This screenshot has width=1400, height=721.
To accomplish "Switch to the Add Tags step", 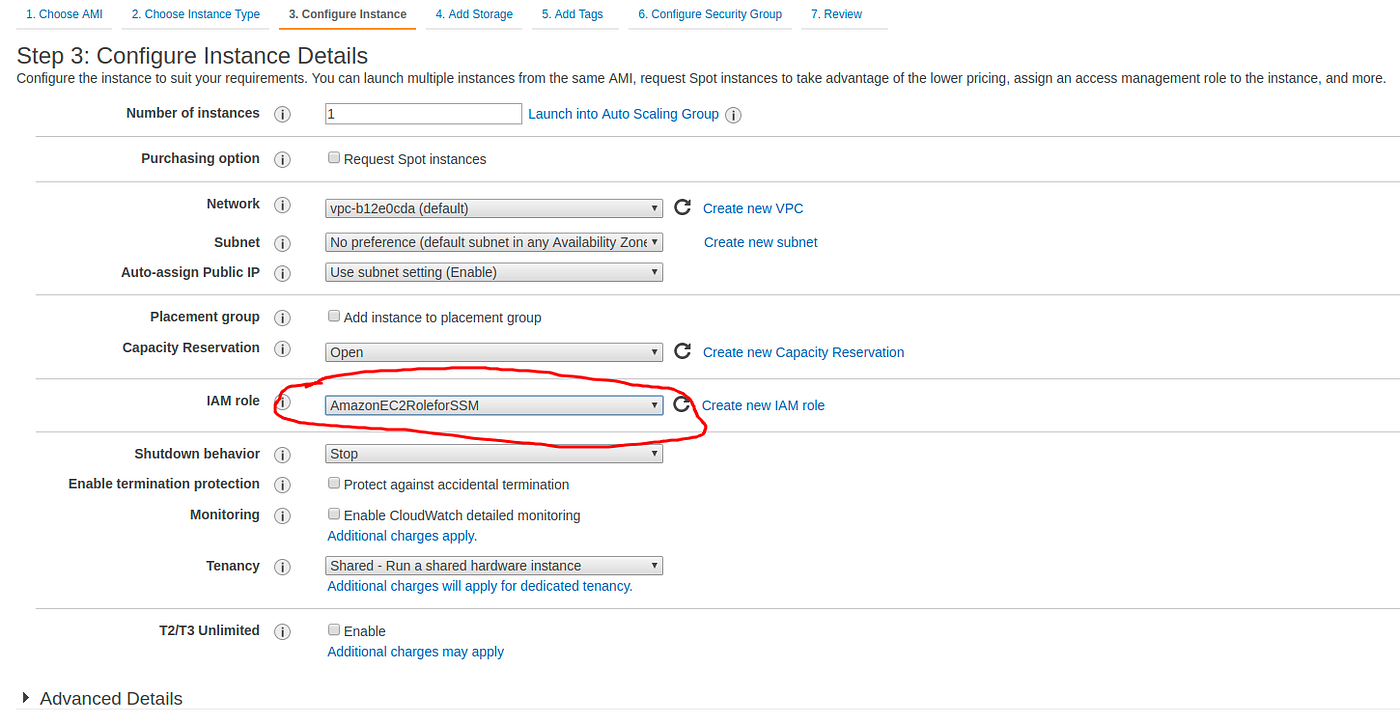I will pos(574,13).
